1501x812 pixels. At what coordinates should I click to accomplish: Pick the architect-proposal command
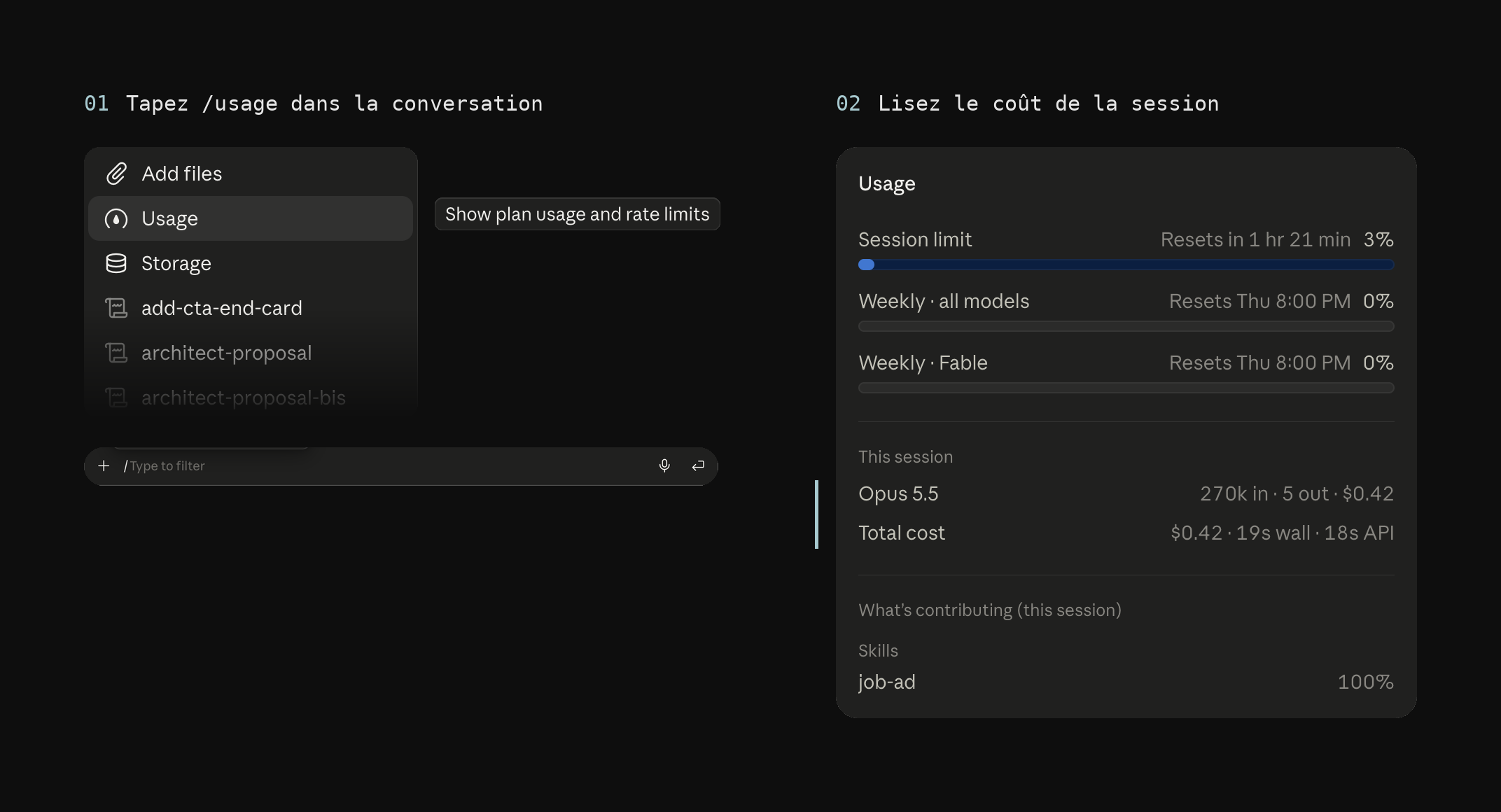click(x=251, y=353)
